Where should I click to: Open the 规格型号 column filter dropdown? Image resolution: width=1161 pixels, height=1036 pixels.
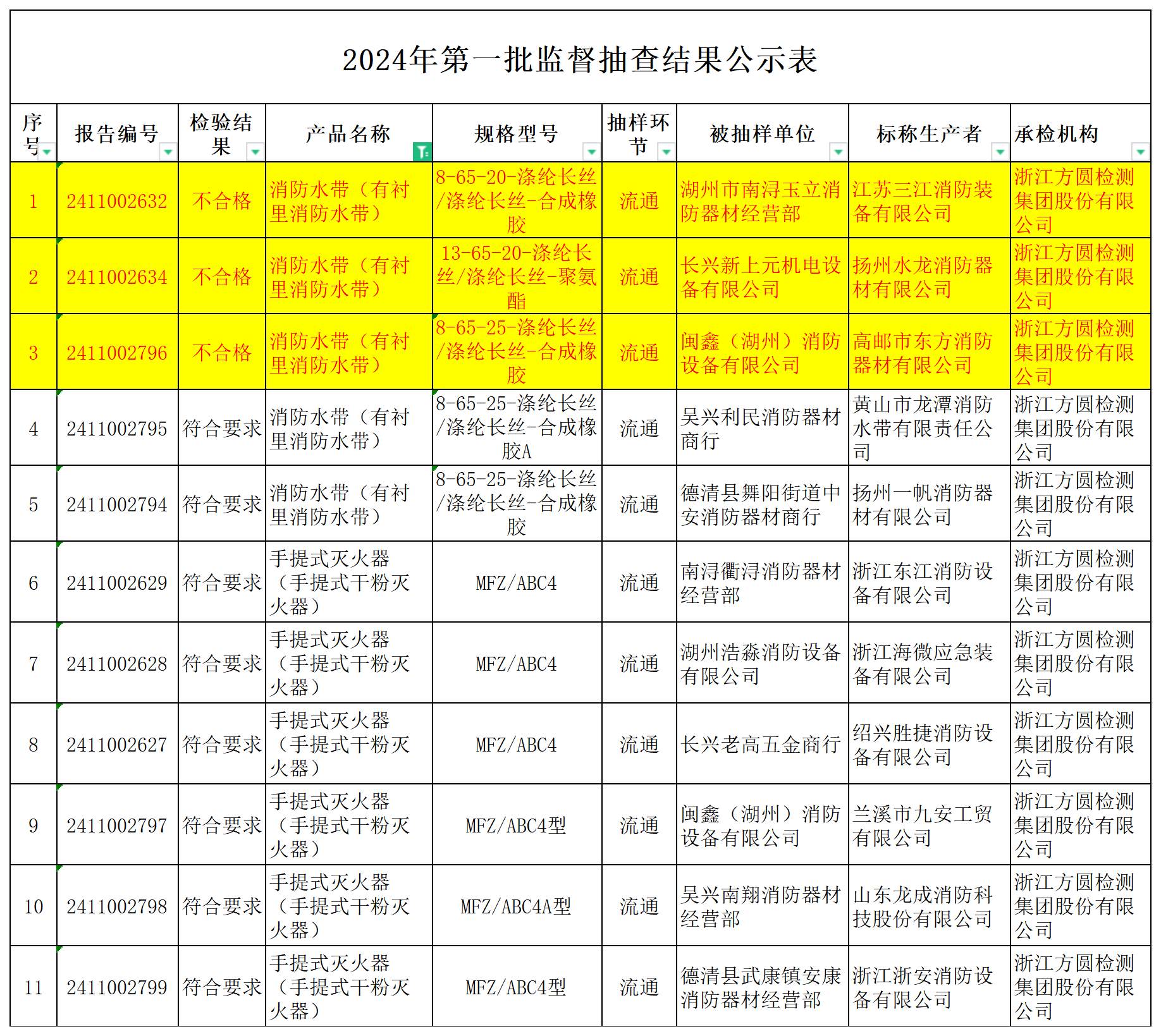click(591, 152)
